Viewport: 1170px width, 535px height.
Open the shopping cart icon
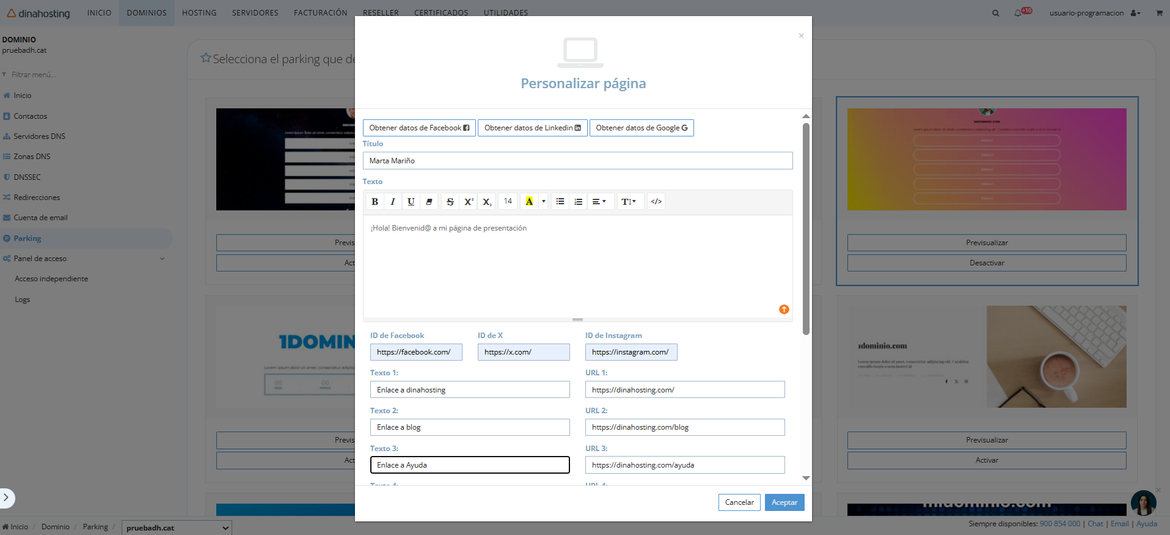click(x=1159, y=13)
